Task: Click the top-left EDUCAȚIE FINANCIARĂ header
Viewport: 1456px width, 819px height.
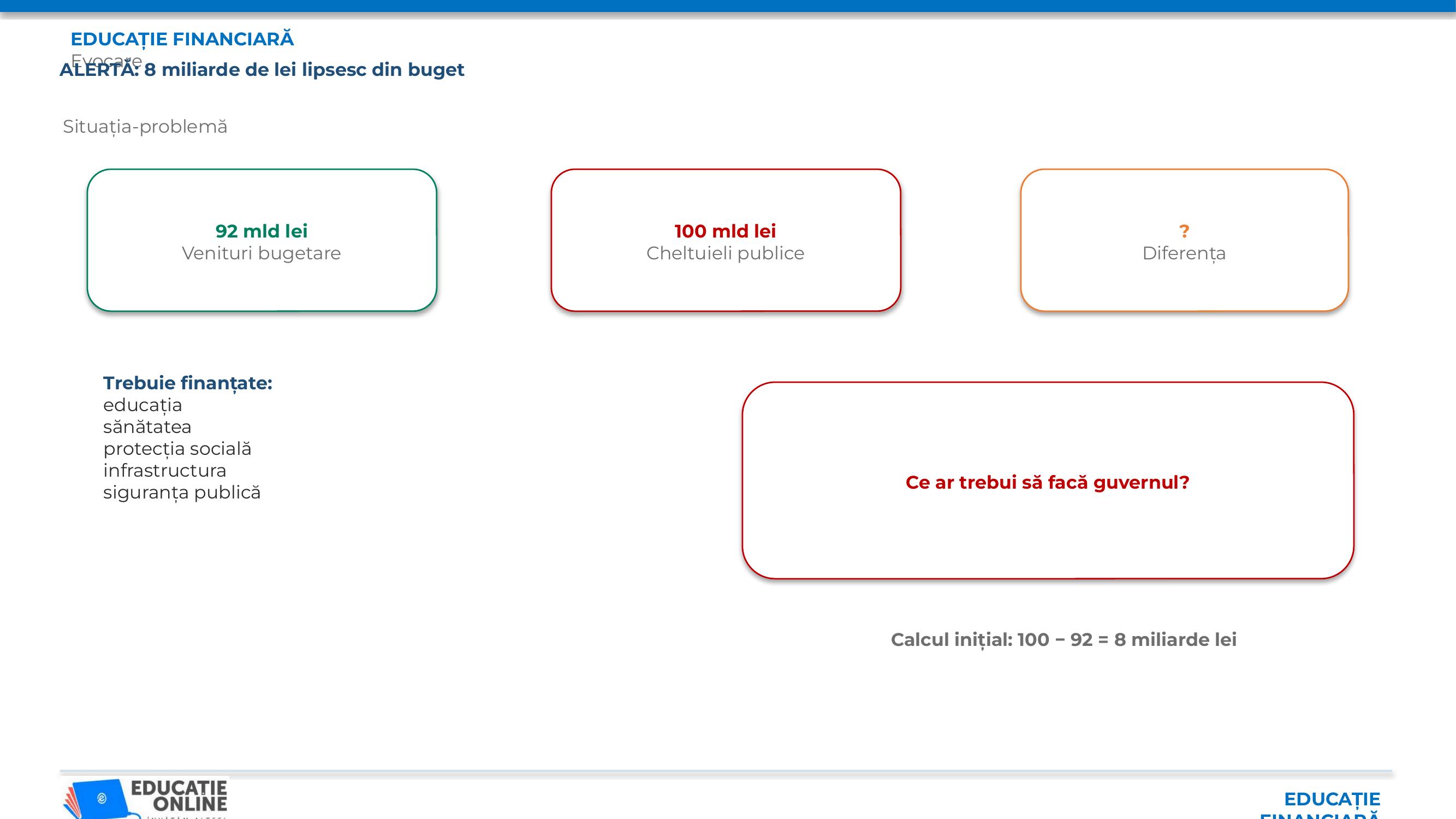Action: point(182,39)
